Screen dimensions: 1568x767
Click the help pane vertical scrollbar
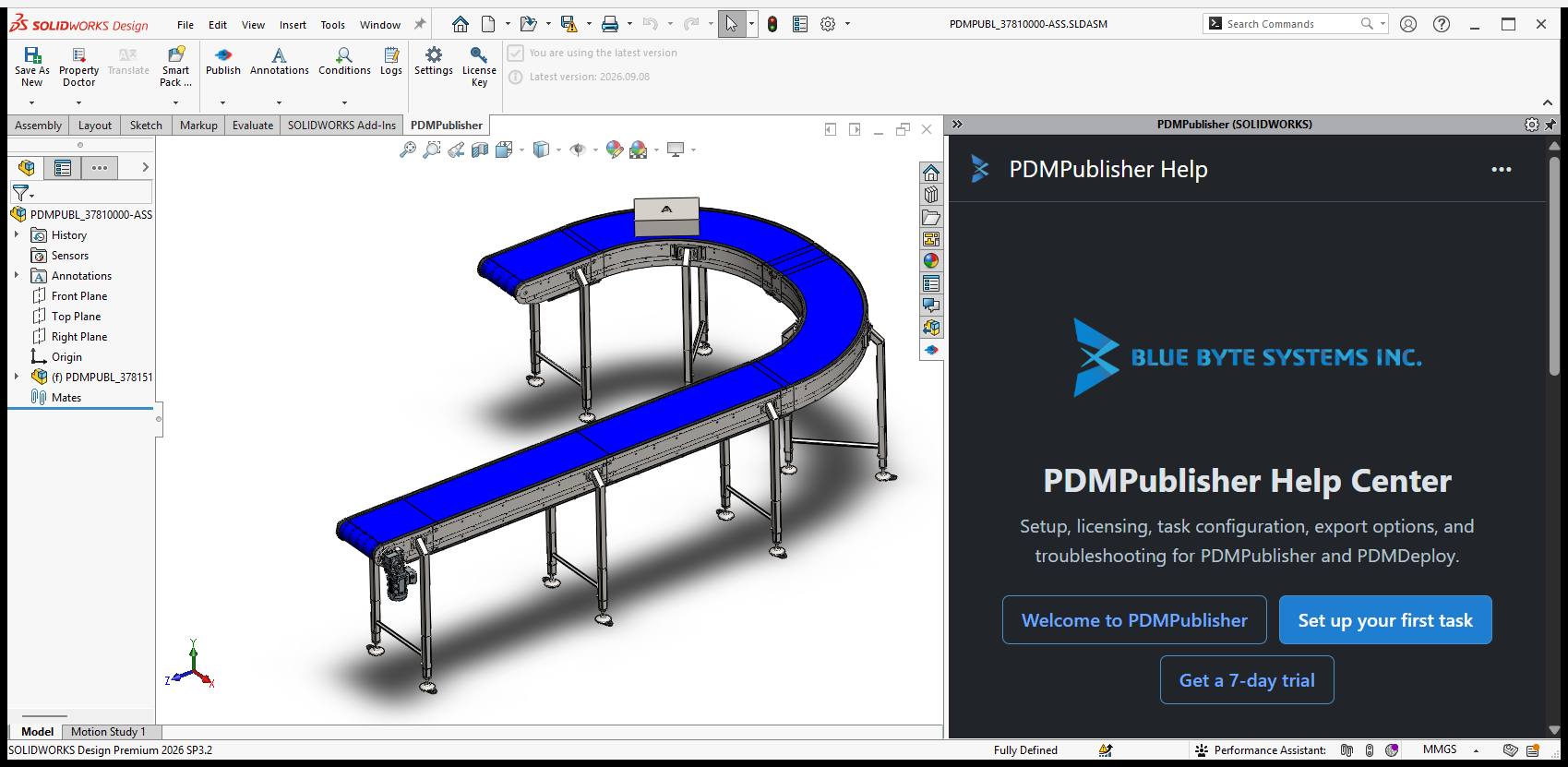pos(1554,265)
